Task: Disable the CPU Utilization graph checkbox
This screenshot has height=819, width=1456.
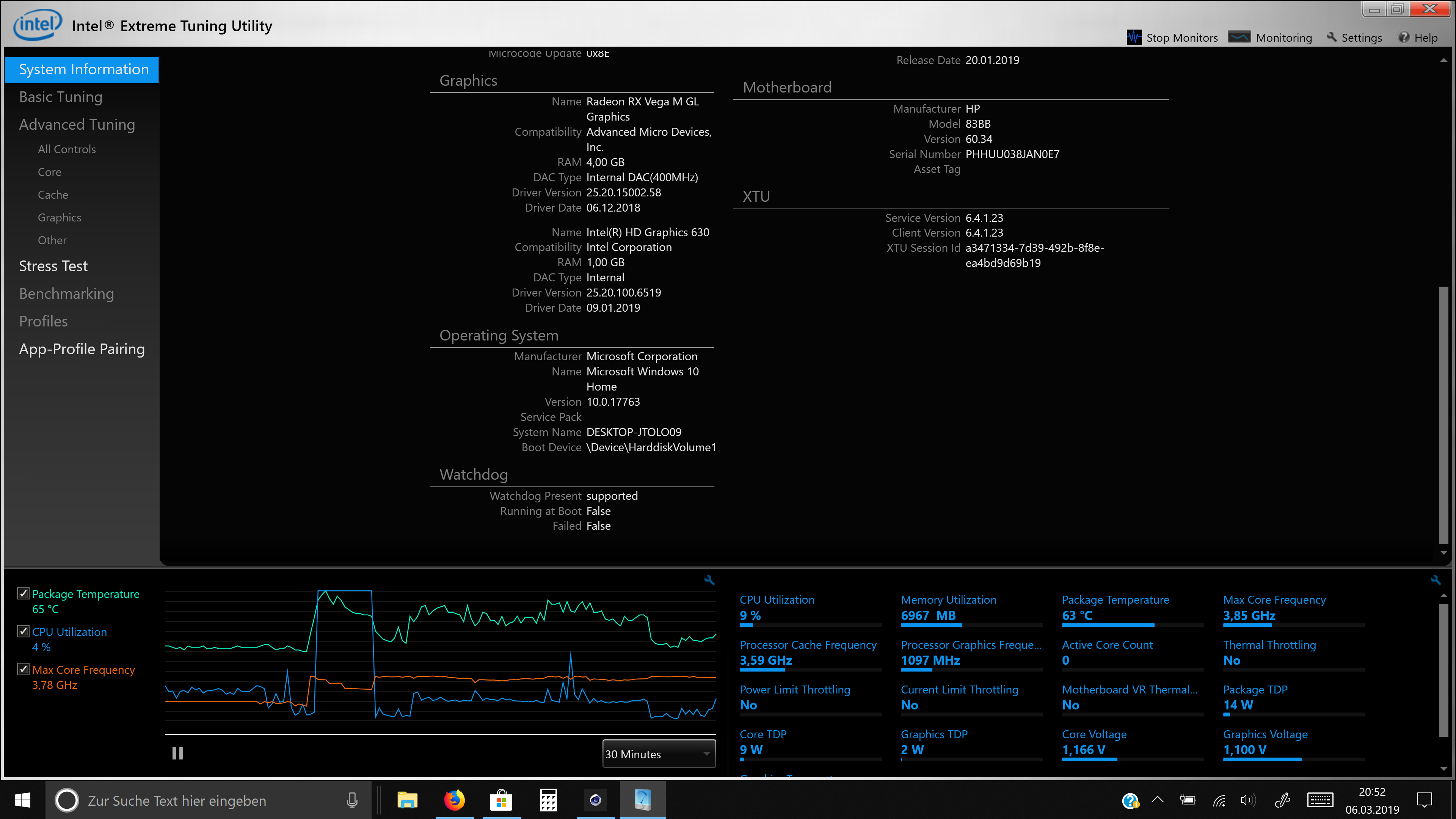Action: click(x=23, y=631)
